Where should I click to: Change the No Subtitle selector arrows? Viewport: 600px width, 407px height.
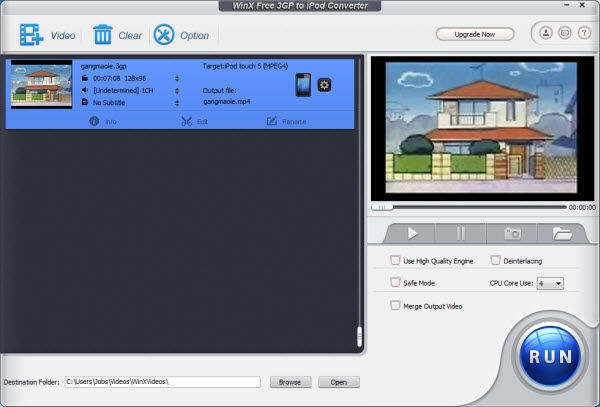click(x=177, y=103)
